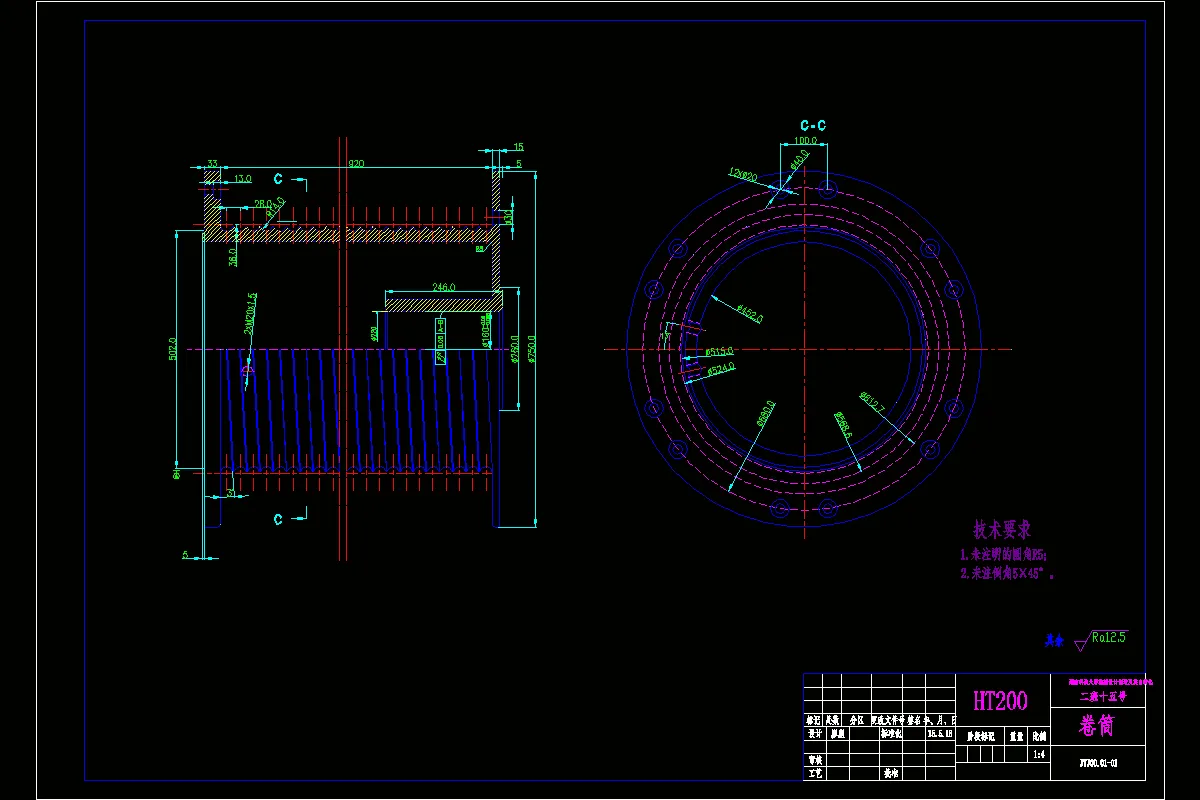Click the 13.0 dimension near left flange
Viewport: 1200px width, 800px height.
pyautogui.click(x=243, y=179)
